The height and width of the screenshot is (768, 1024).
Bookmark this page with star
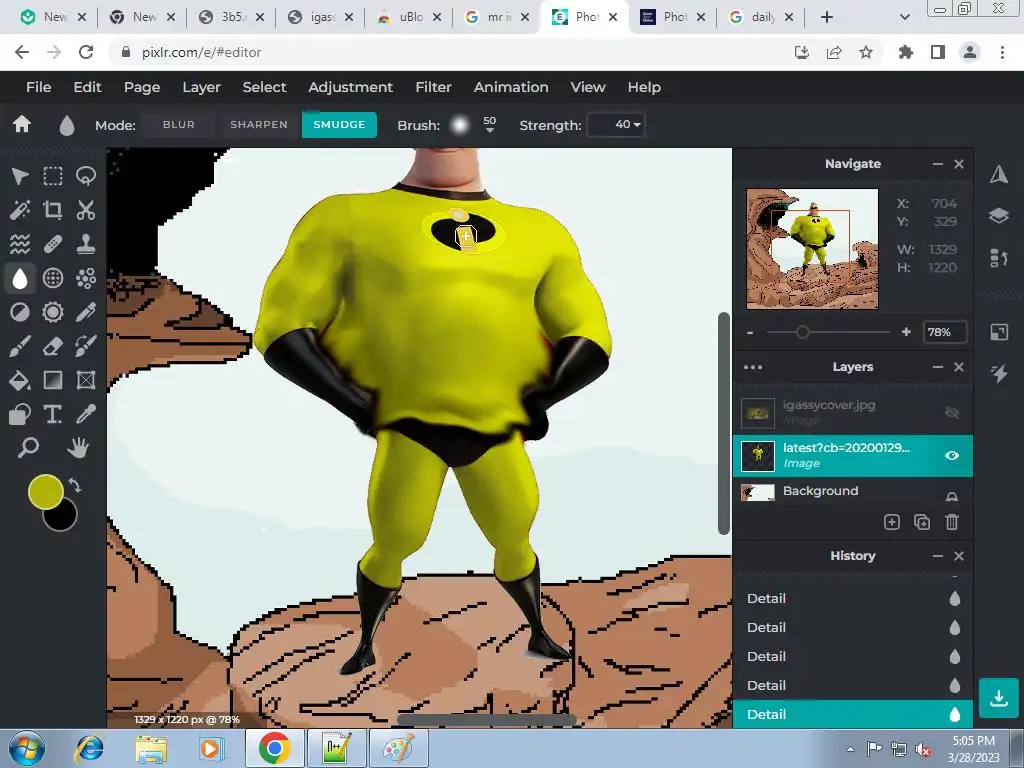(866, 52)
